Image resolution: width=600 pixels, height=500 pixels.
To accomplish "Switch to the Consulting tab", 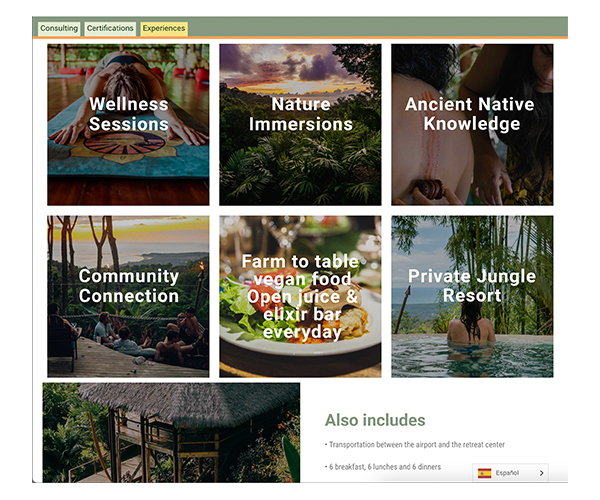I will pos(59,28).
